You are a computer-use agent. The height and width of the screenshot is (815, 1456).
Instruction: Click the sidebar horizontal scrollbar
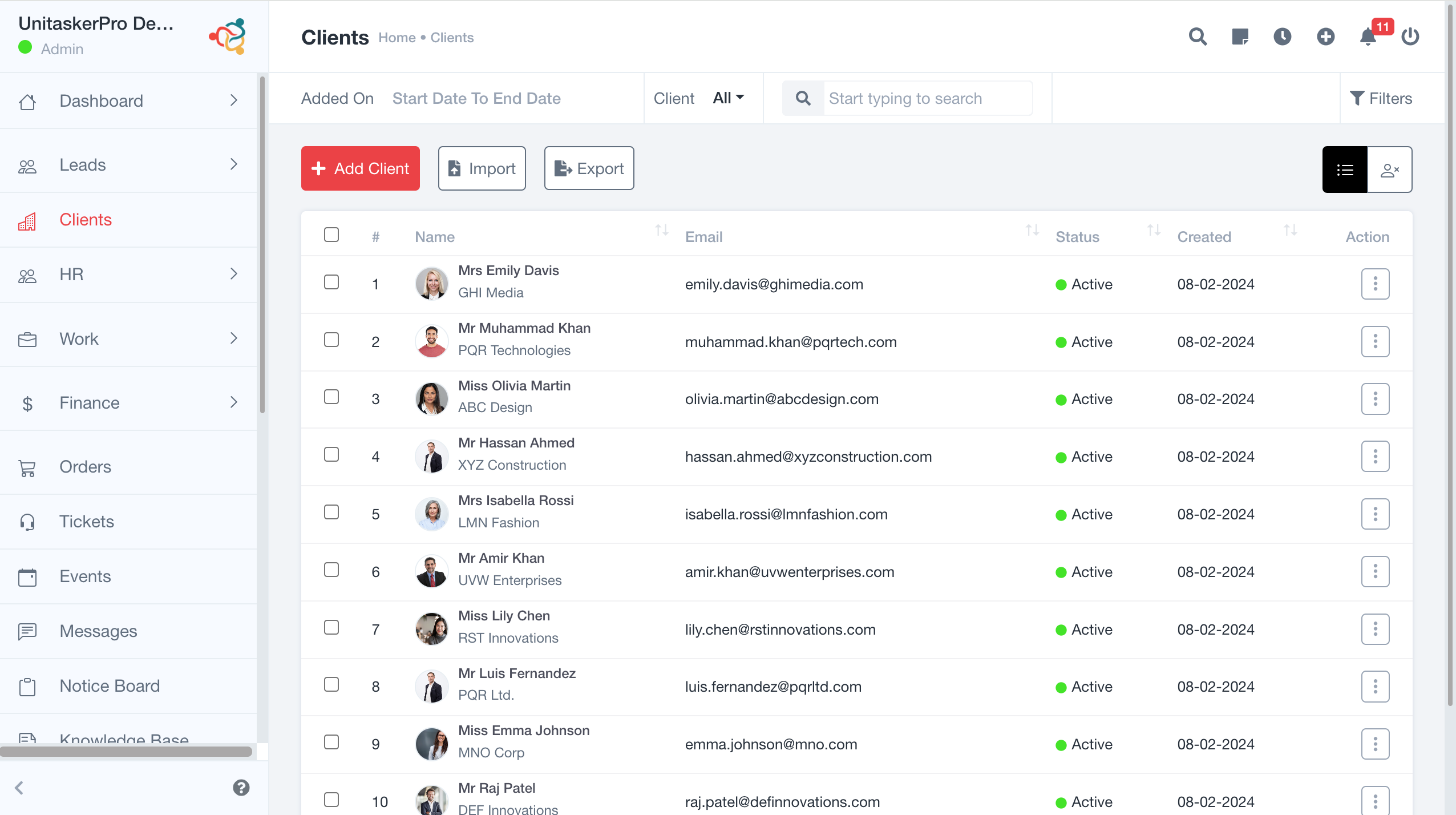coord(126,752)
